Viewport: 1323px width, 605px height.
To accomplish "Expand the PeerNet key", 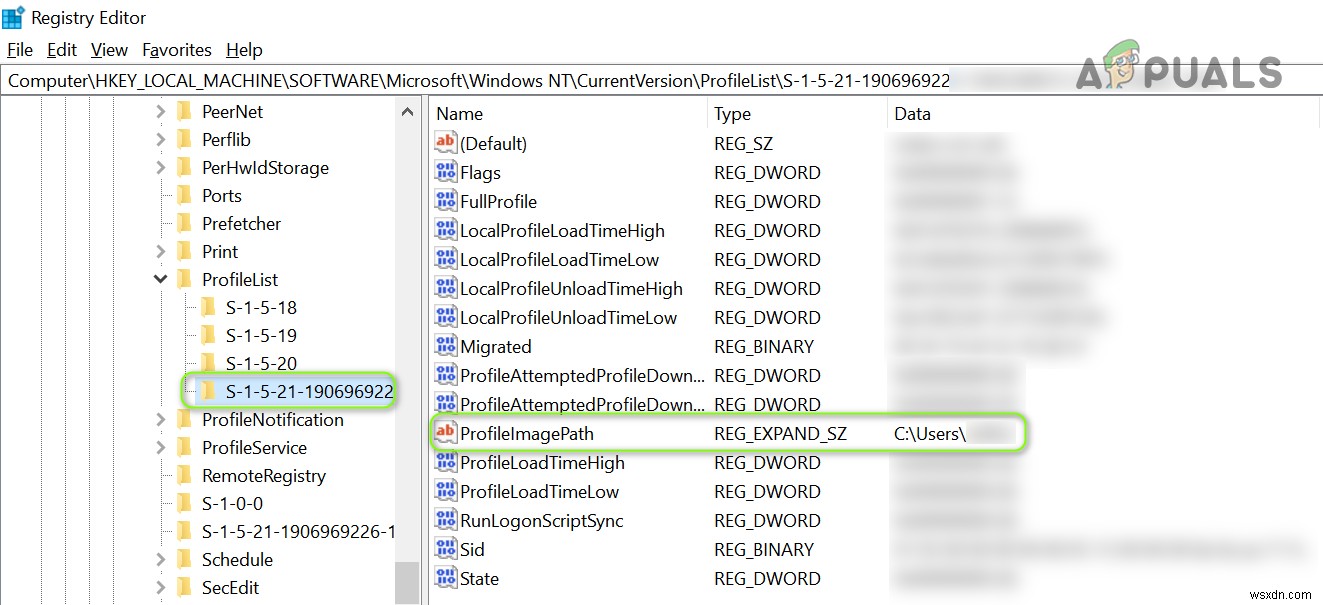I will coord(161,112).
